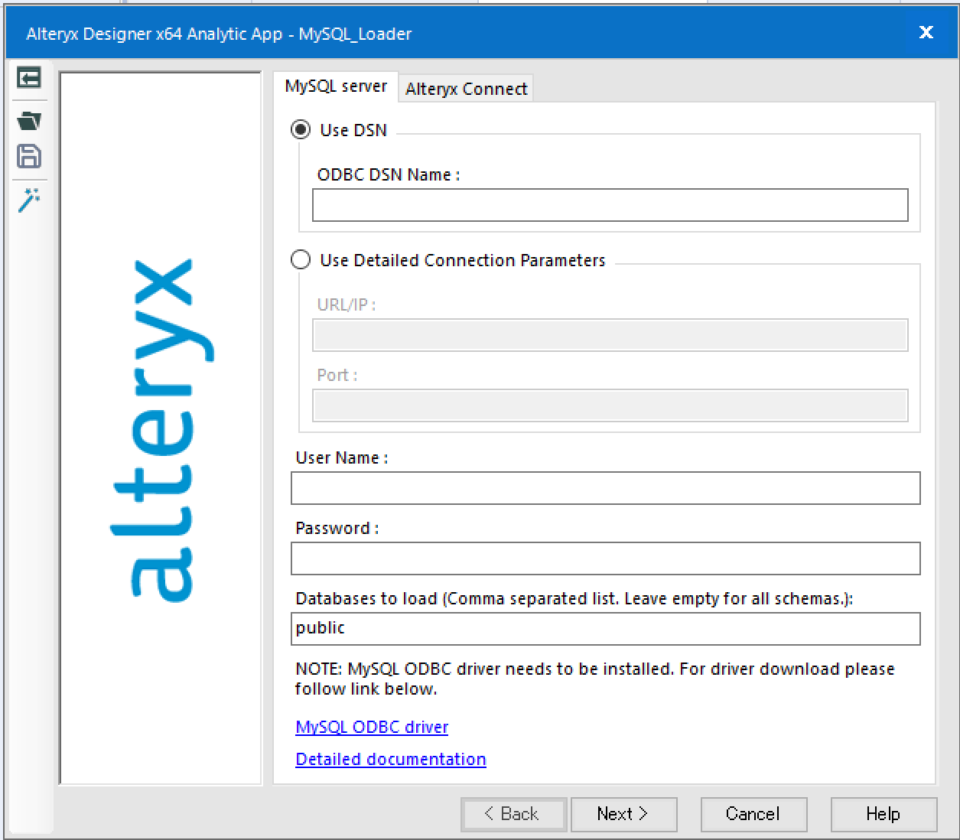Open saved app values folder icon

(x=29, y=121)
